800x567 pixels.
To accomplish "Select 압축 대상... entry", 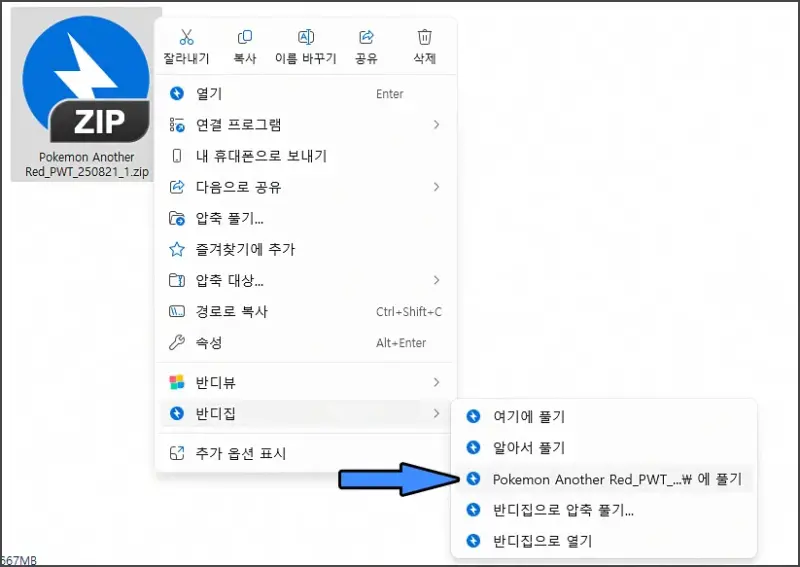I will 306,280.
